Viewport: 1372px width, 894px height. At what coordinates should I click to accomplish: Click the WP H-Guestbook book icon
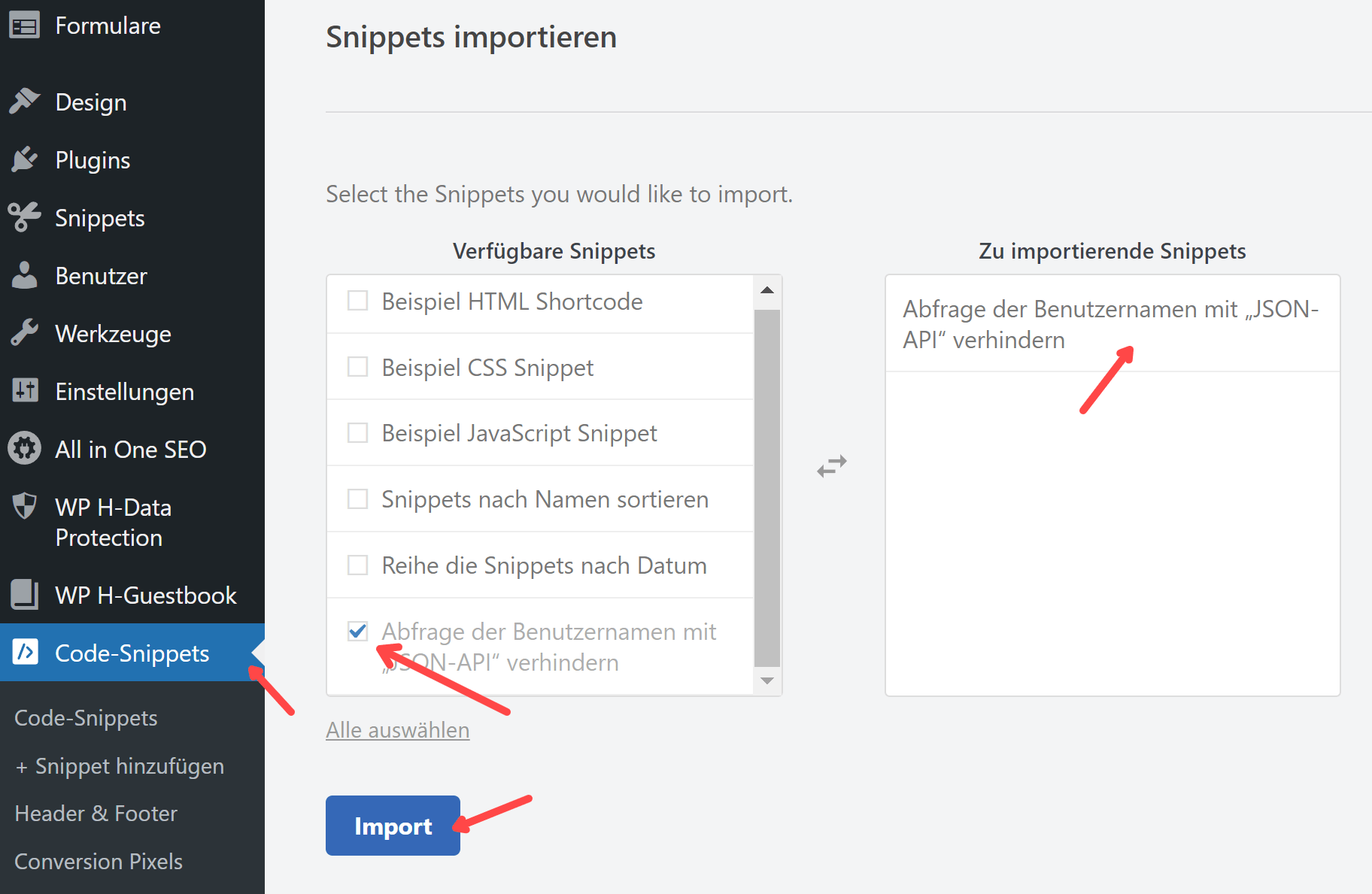(24, 595)
